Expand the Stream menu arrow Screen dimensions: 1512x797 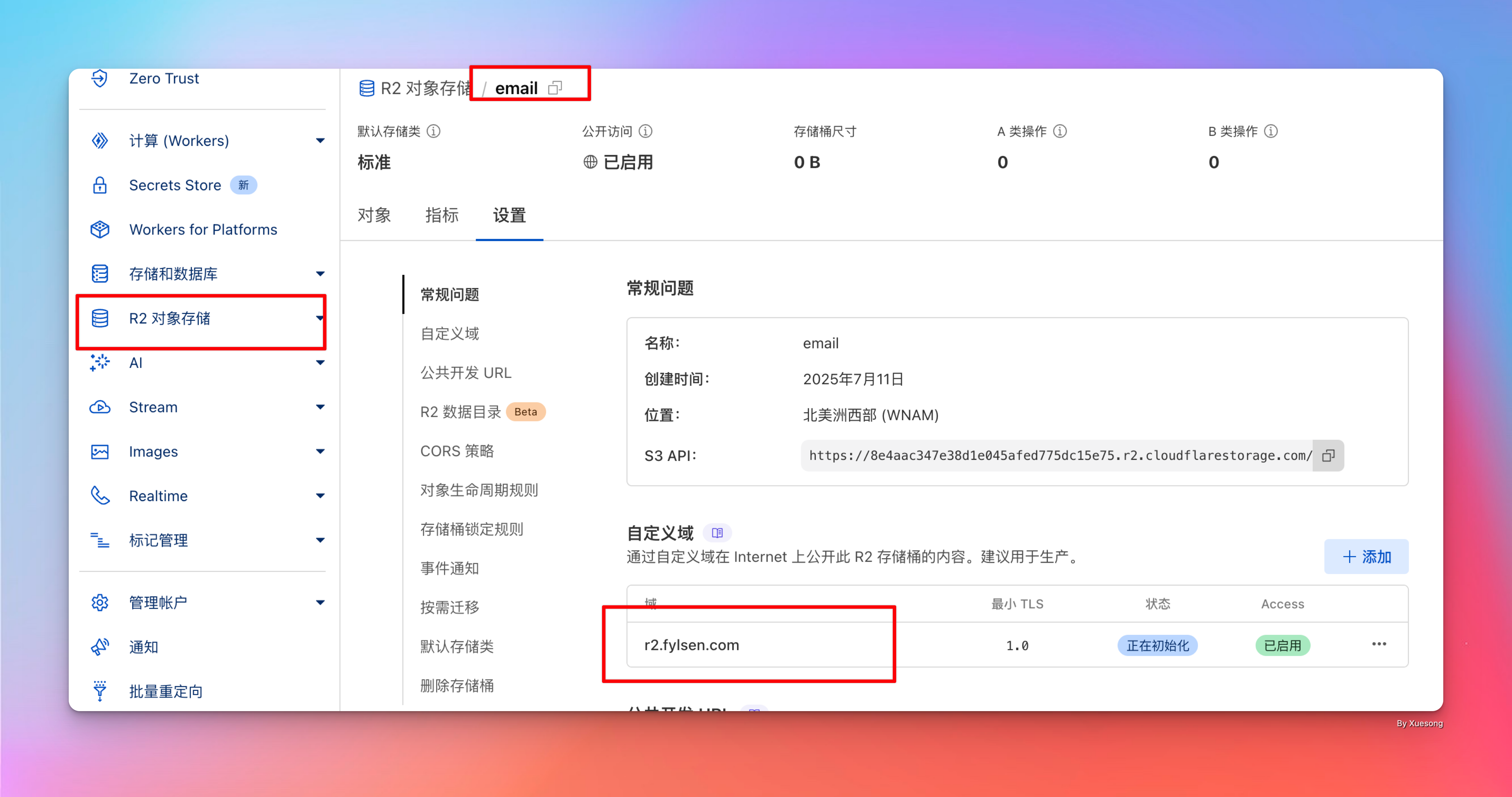point(320,407)
